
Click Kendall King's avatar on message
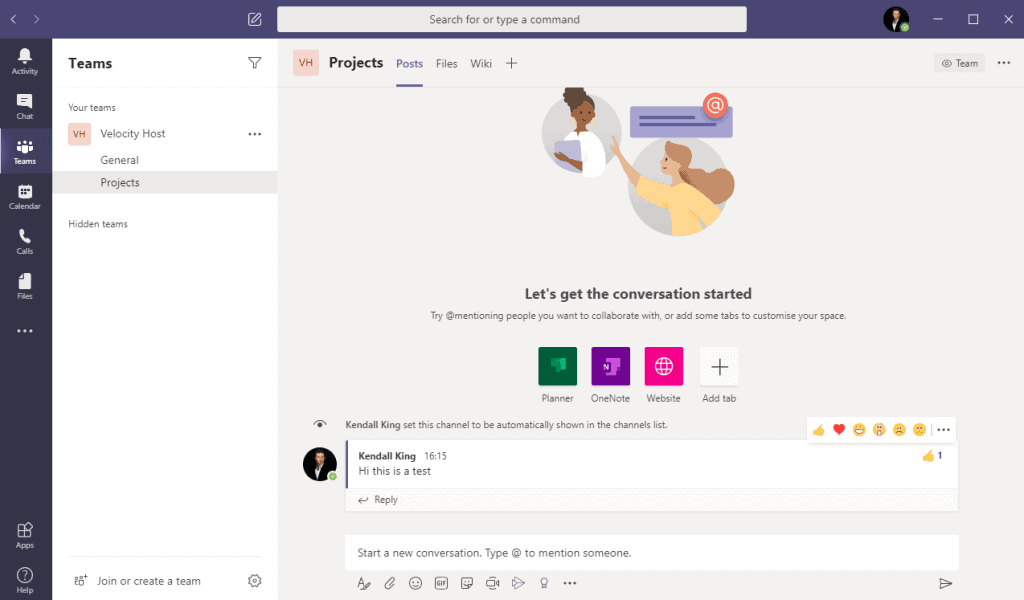click(x=320, y=464)
